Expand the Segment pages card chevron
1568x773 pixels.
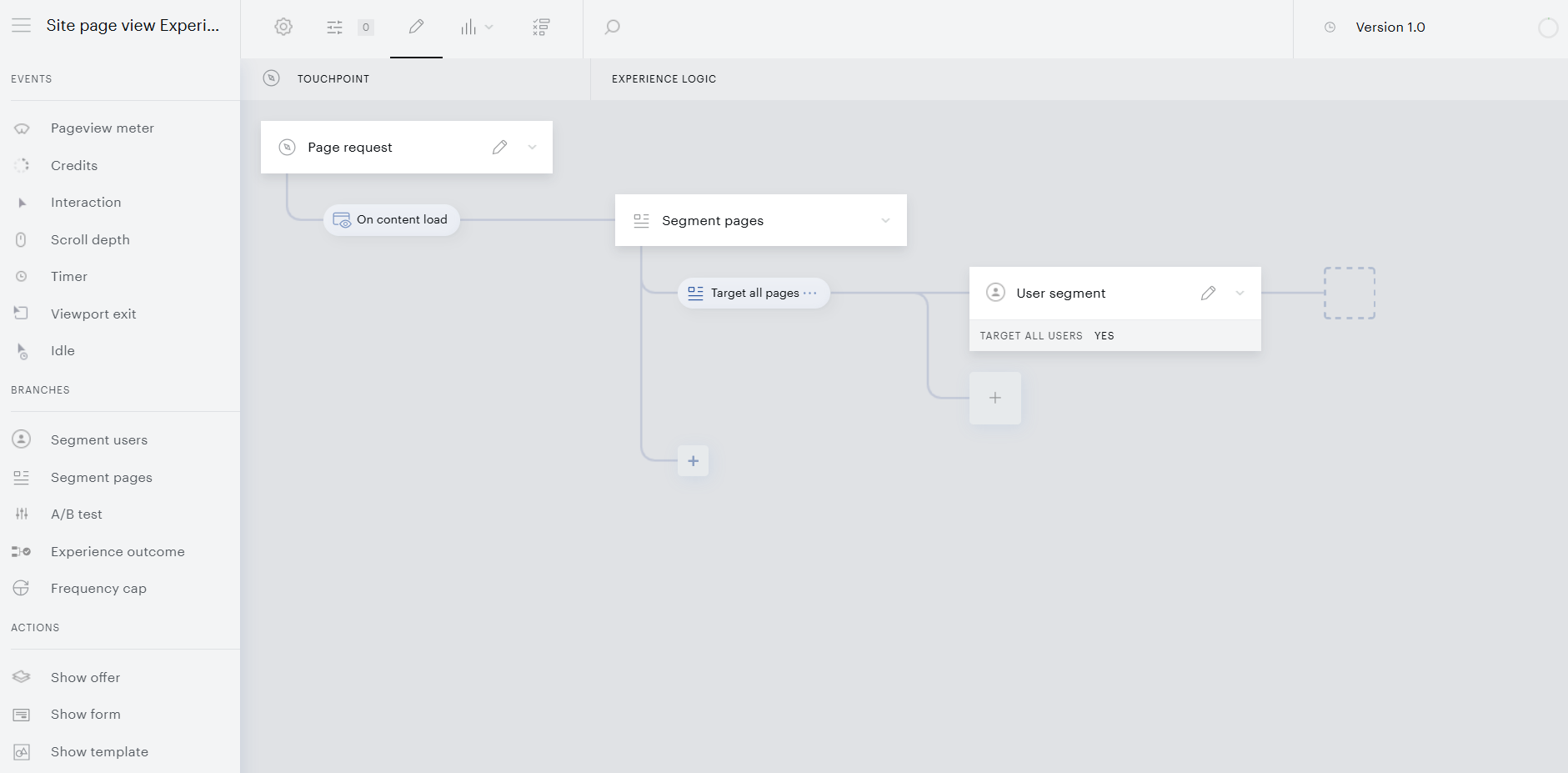point(885,220)
